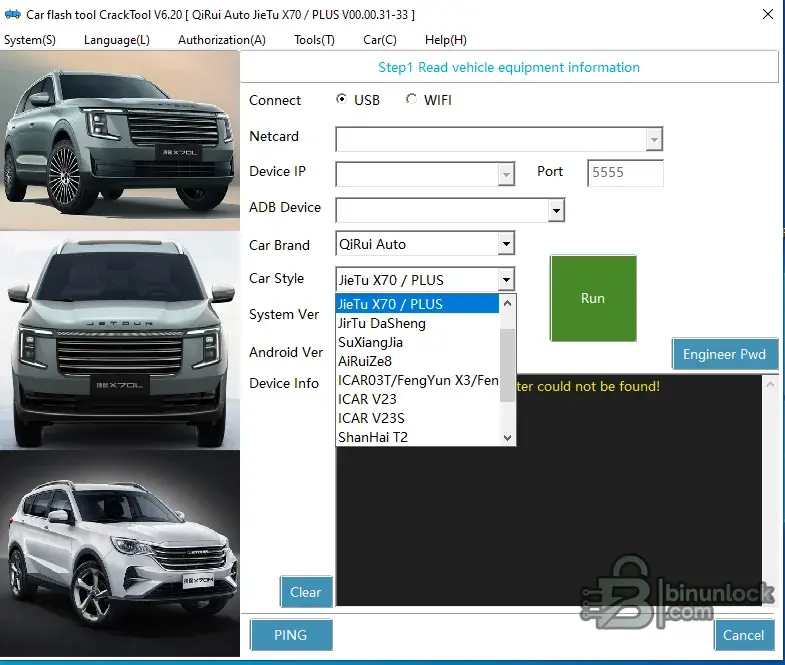Expand the ADB Device dropdown
The width and height of the screenshot is (785, 665).
[x=556, y=210]
